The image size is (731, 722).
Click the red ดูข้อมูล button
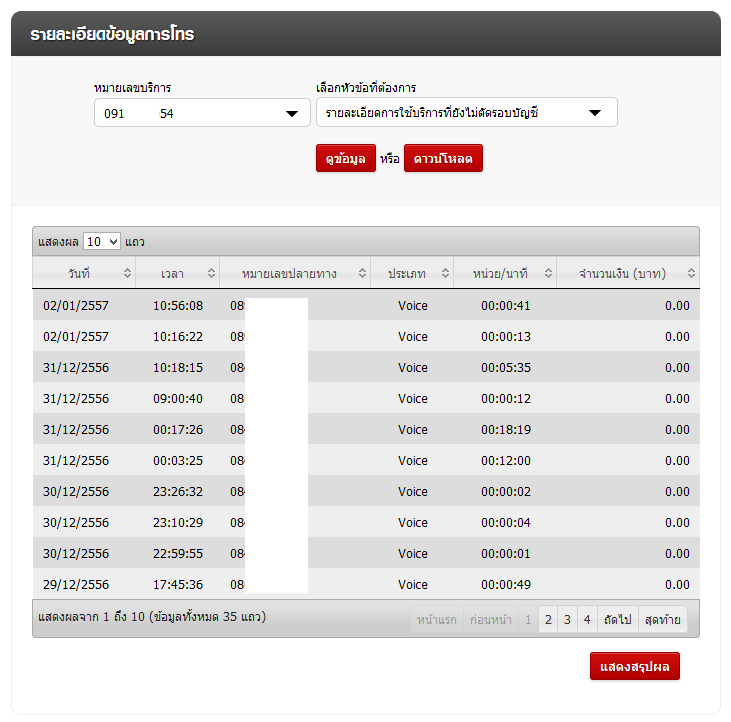click(x=345, y=158)
